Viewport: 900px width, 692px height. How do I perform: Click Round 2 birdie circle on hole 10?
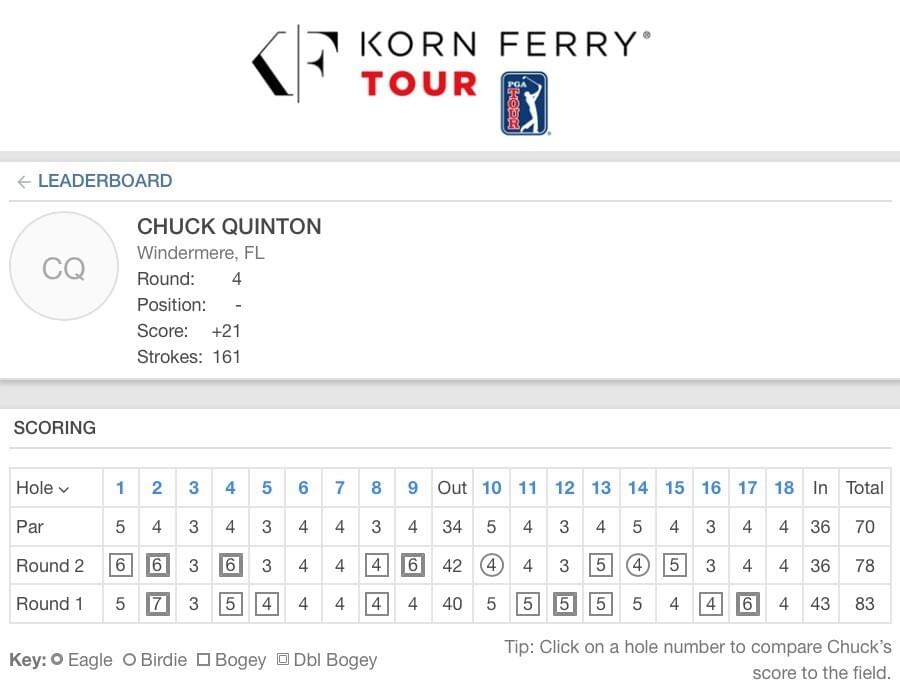point(491,565)
